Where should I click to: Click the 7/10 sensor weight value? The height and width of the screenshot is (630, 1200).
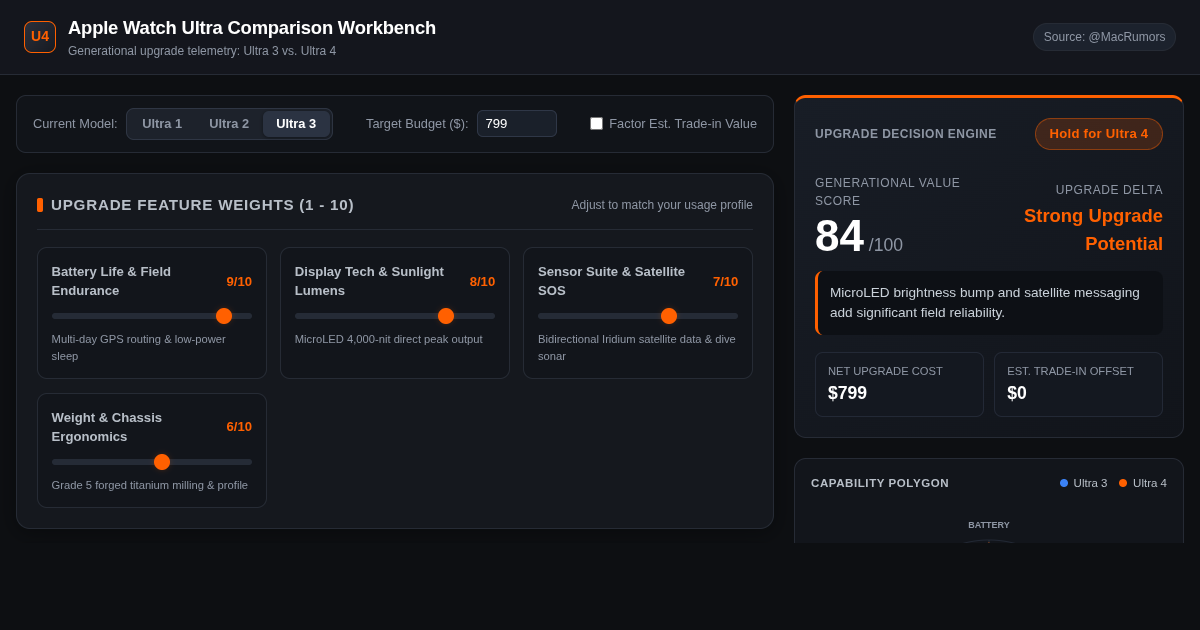pos(725,282)
